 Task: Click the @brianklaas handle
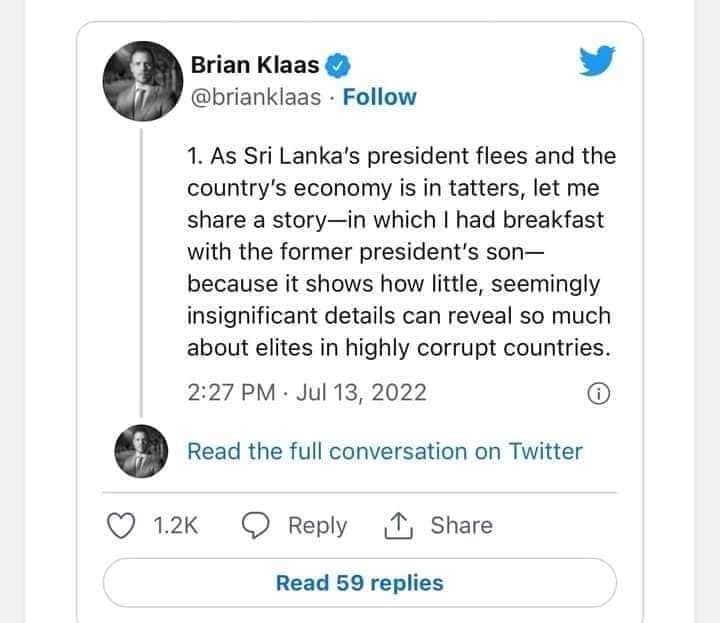click(256, 97)
